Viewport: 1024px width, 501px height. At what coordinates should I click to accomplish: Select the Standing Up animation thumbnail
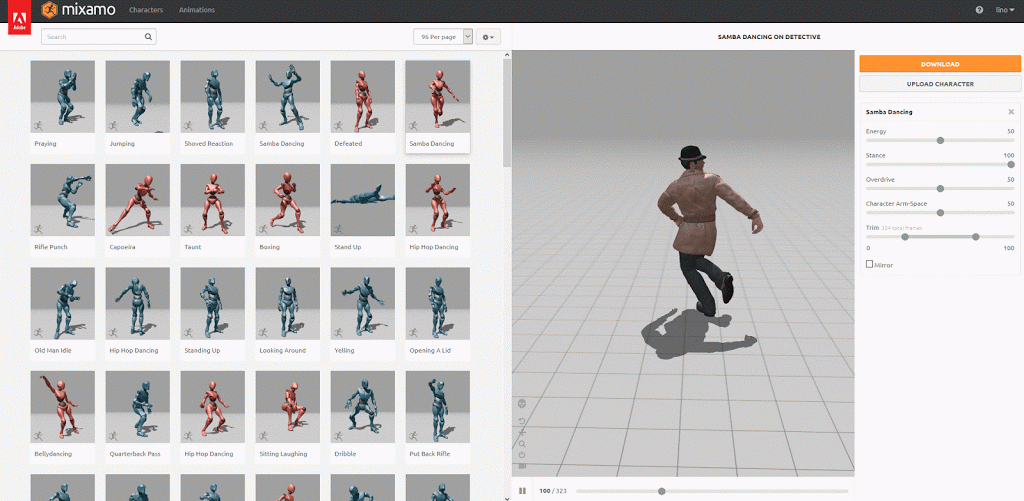(x=212, y=304)
